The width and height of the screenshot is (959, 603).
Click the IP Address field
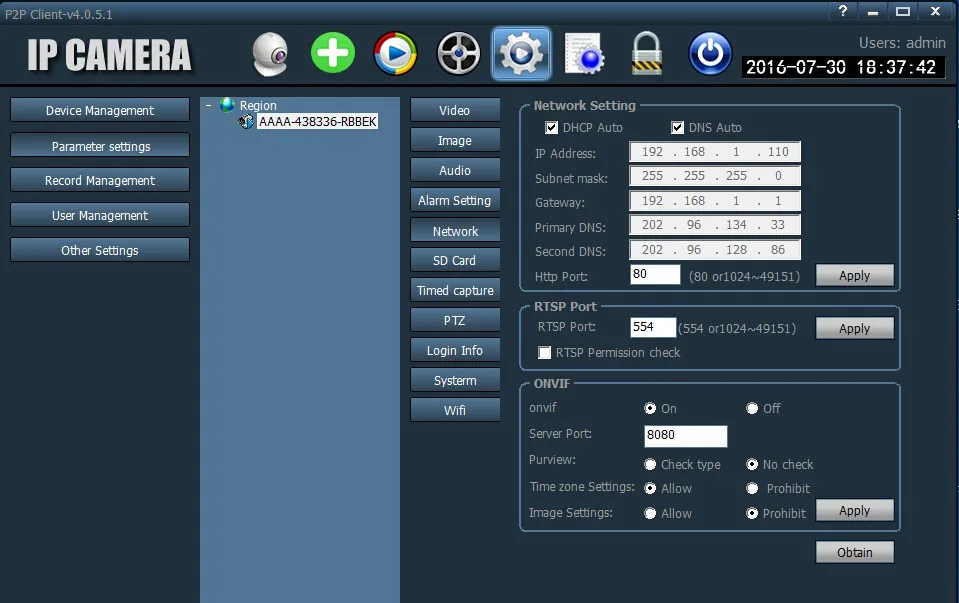pyautogui.click(x=715, y=152)
